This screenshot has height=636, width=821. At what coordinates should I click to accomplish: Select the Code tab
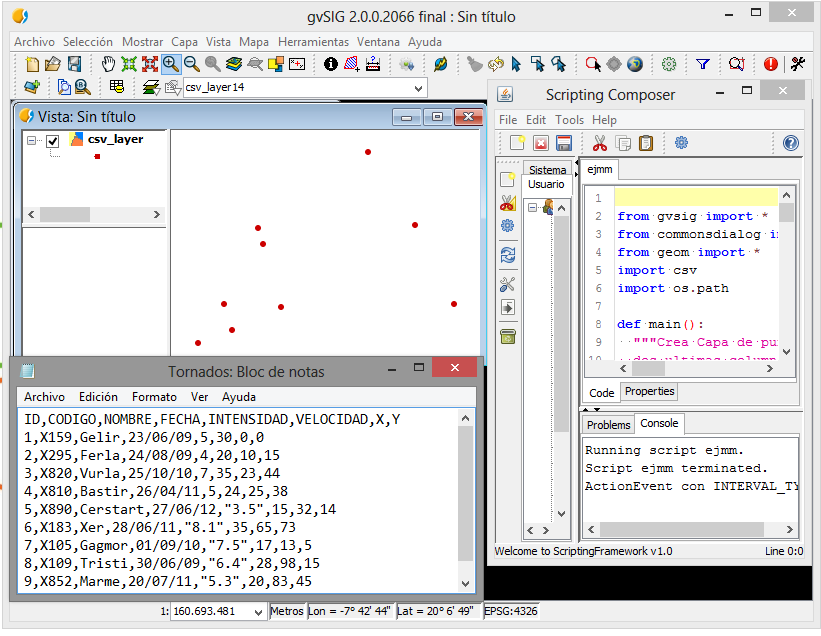point(601,393)
